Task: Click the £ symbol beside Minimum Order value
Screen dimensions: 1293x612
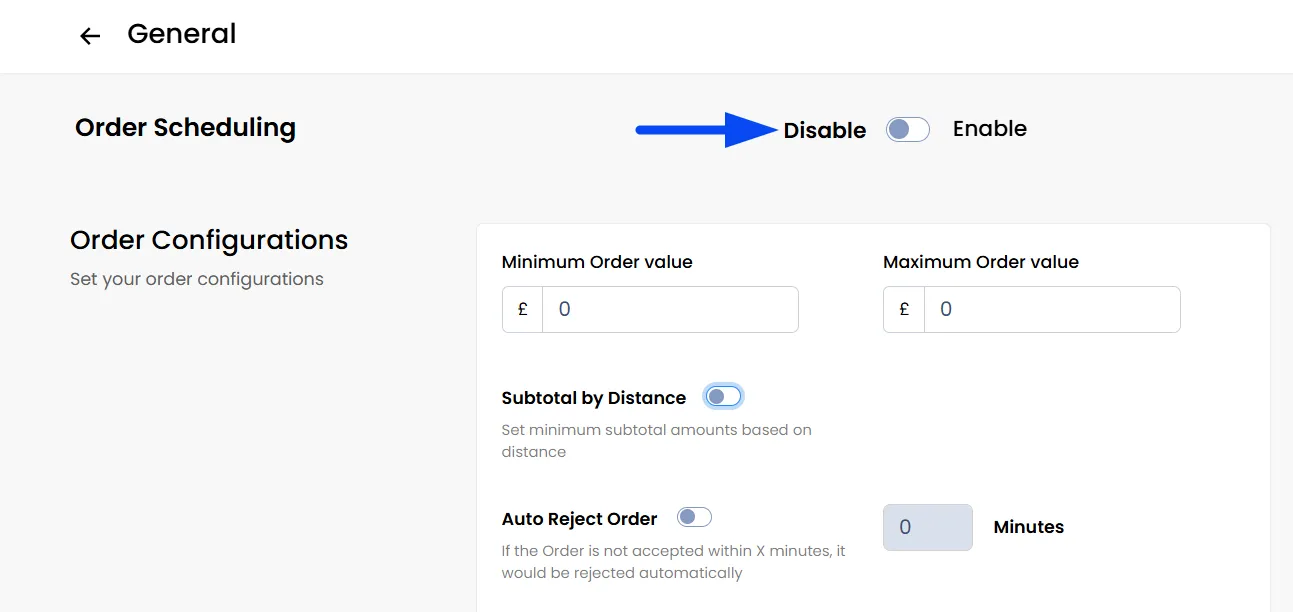Action: pyautogui.click(x=522, y=310)
